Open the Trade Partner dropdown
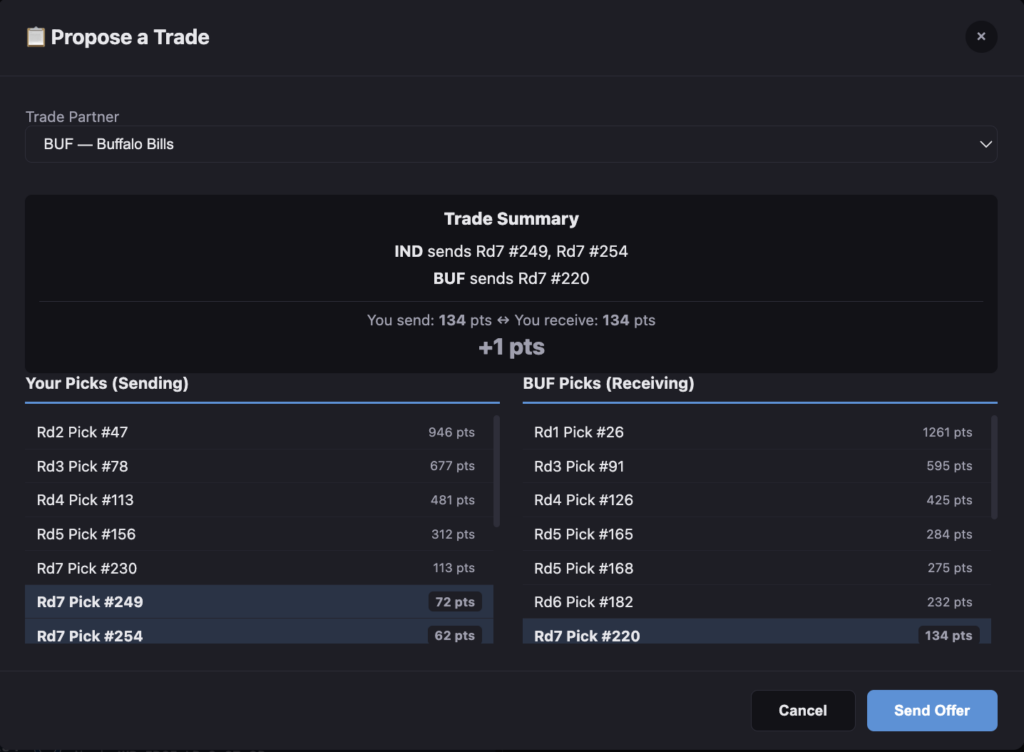This screenshot has height=752, width=1024. [x=510, y=144]
